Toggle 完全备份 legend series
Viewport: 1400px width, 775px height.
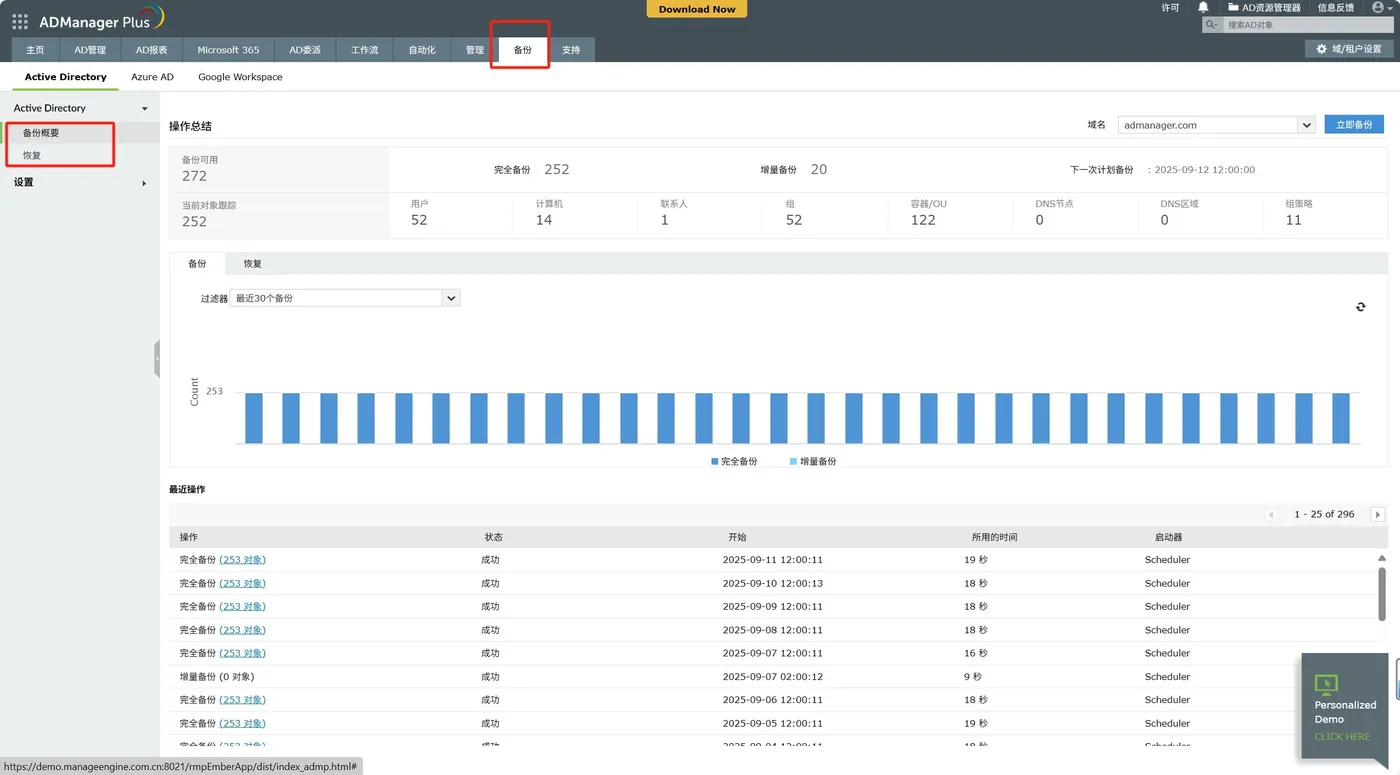(x=734, y=462)
